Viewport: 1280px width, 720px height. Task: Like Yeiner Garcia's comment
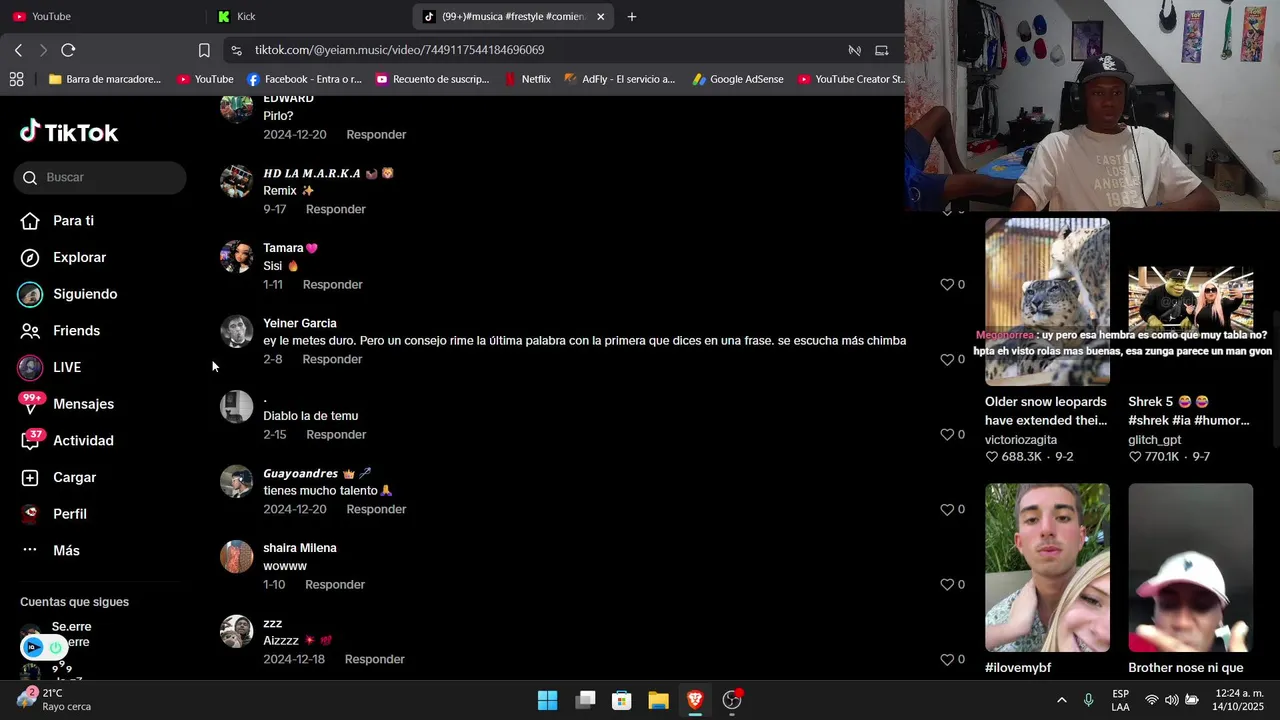[947, 359]
